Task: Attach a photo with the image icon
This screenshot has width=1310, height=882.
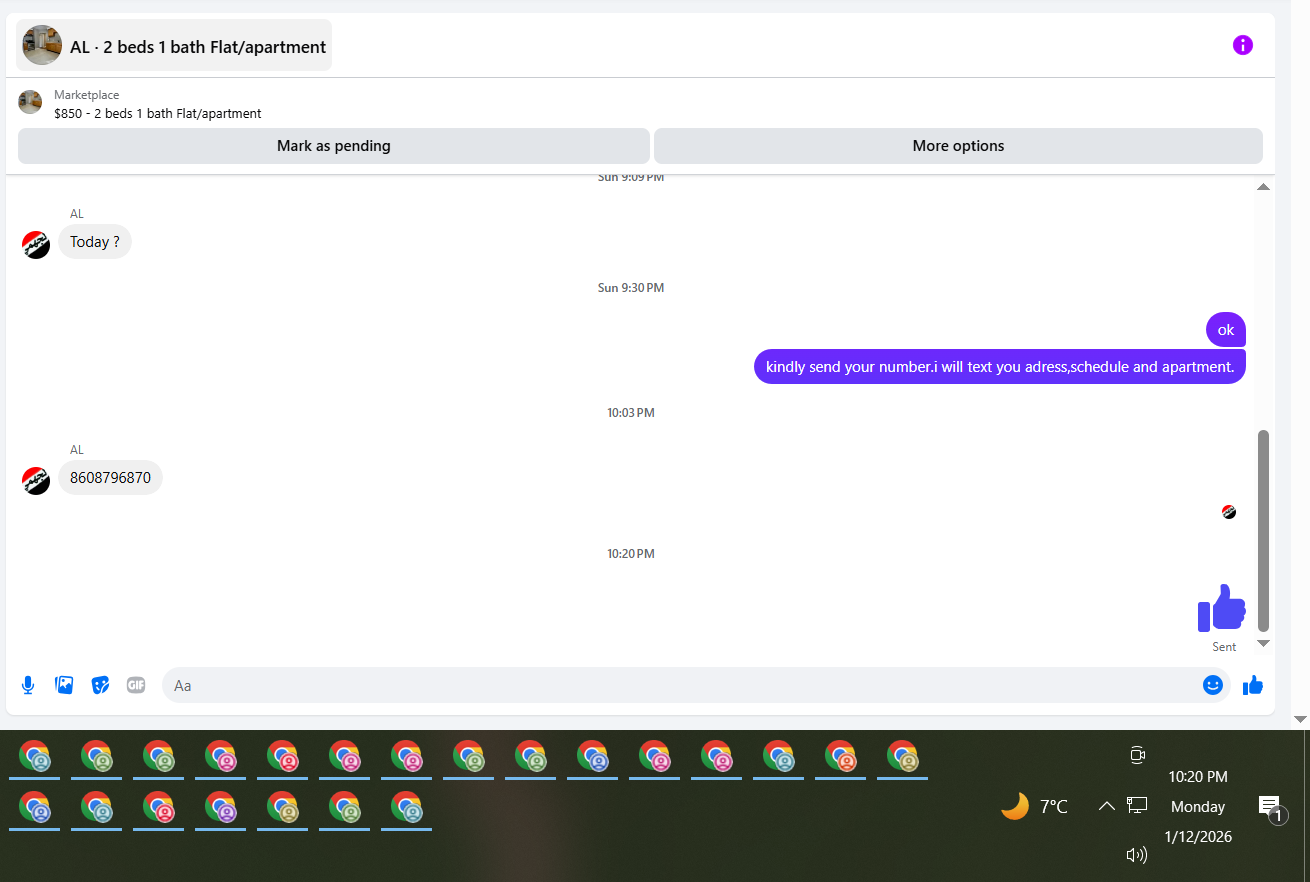Action: 64,685
